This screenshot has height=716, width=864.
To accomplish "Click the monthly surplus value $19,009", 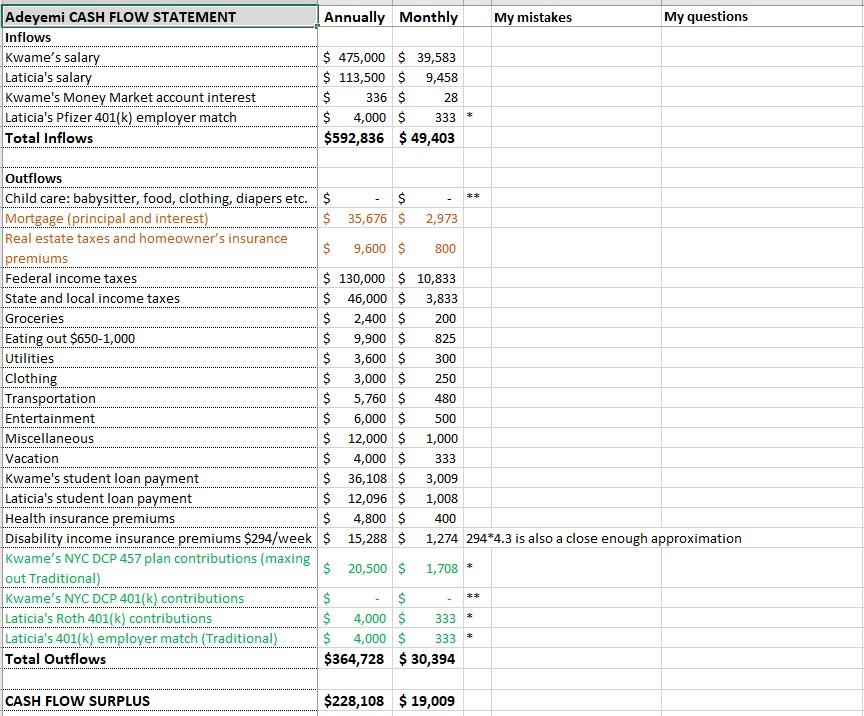I will coord(428,700).
